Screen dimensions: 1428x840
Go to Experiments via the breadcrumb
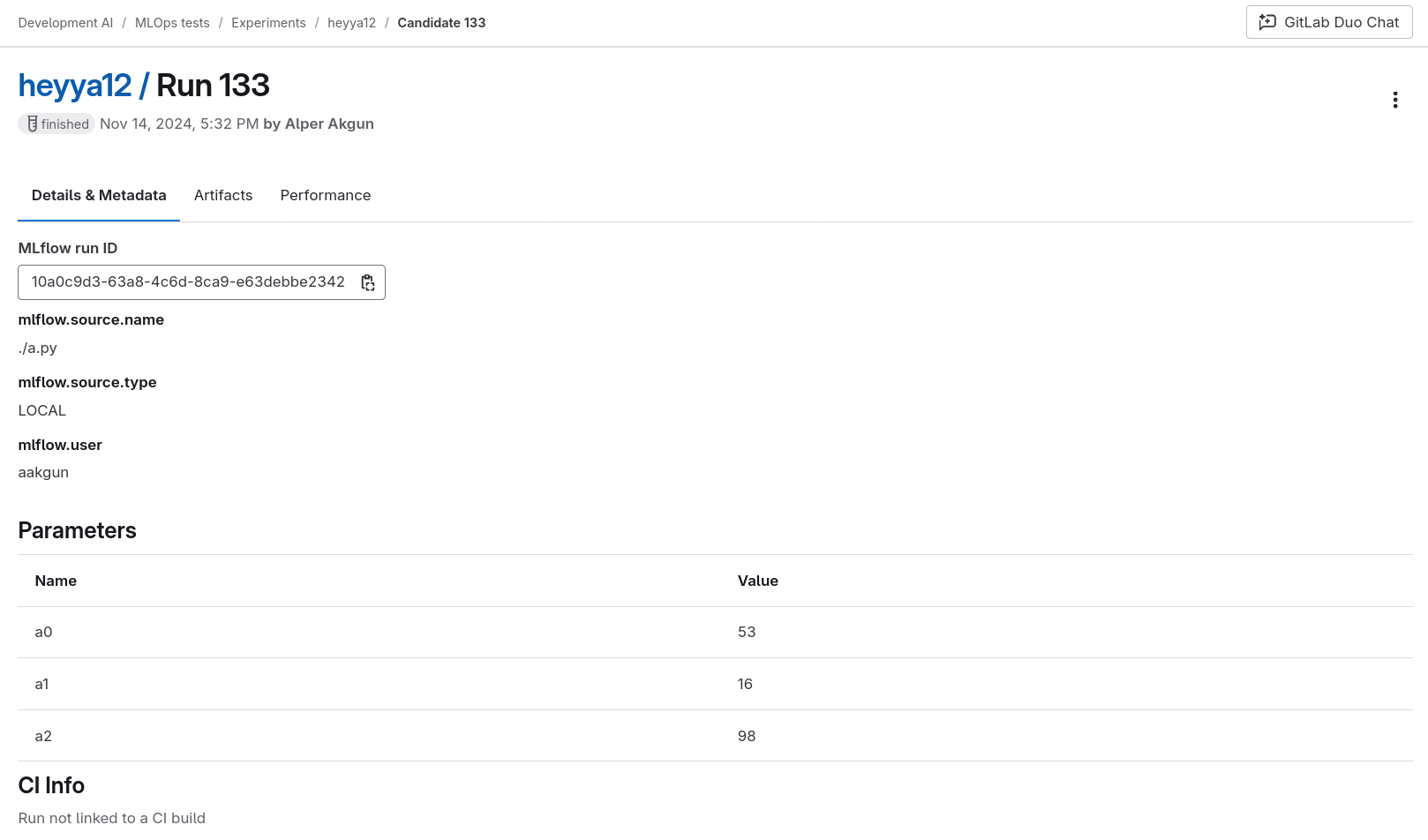click(x=268, y=23)
